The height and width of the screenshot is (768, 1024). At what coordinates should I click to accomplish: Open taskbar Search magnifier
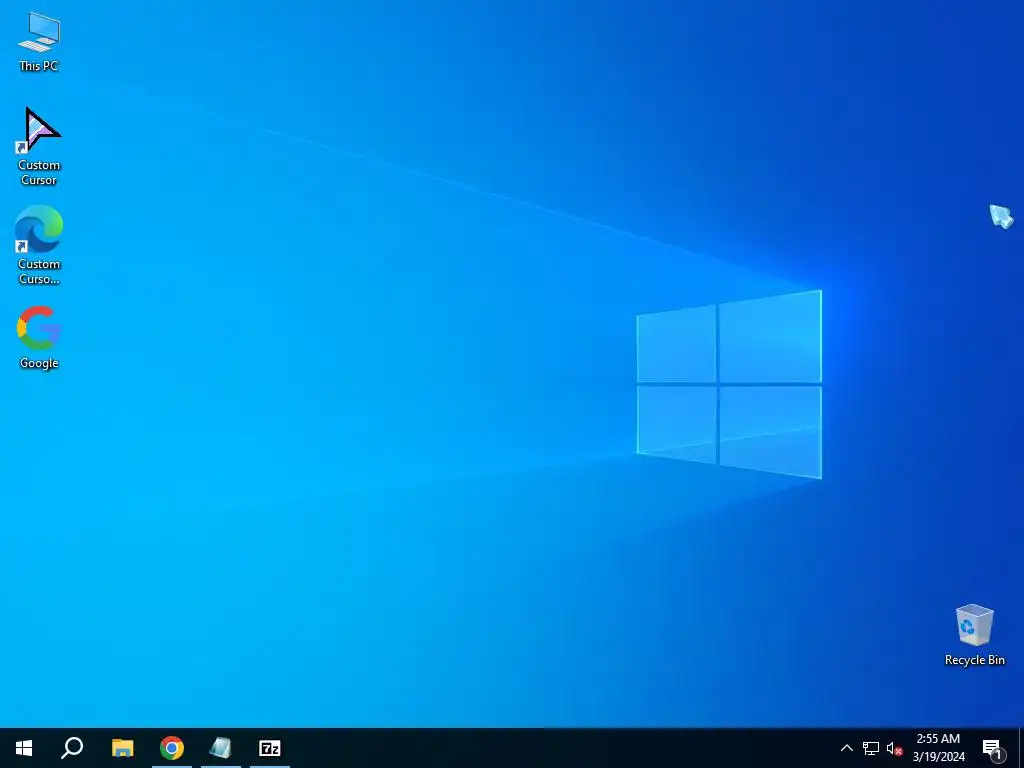pos(72,748)
